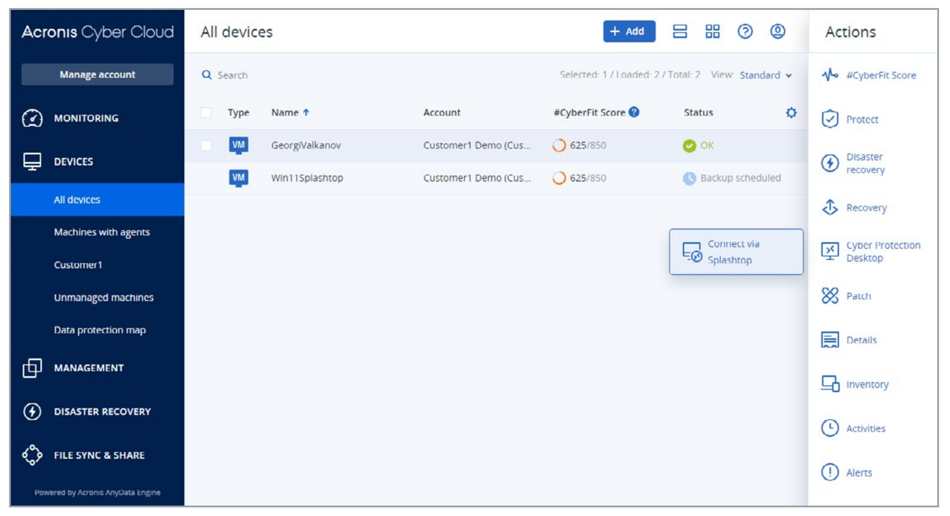Sort by the Name column arrow
The height and width of the screenshot is (516, 950).
click(306, 113)
